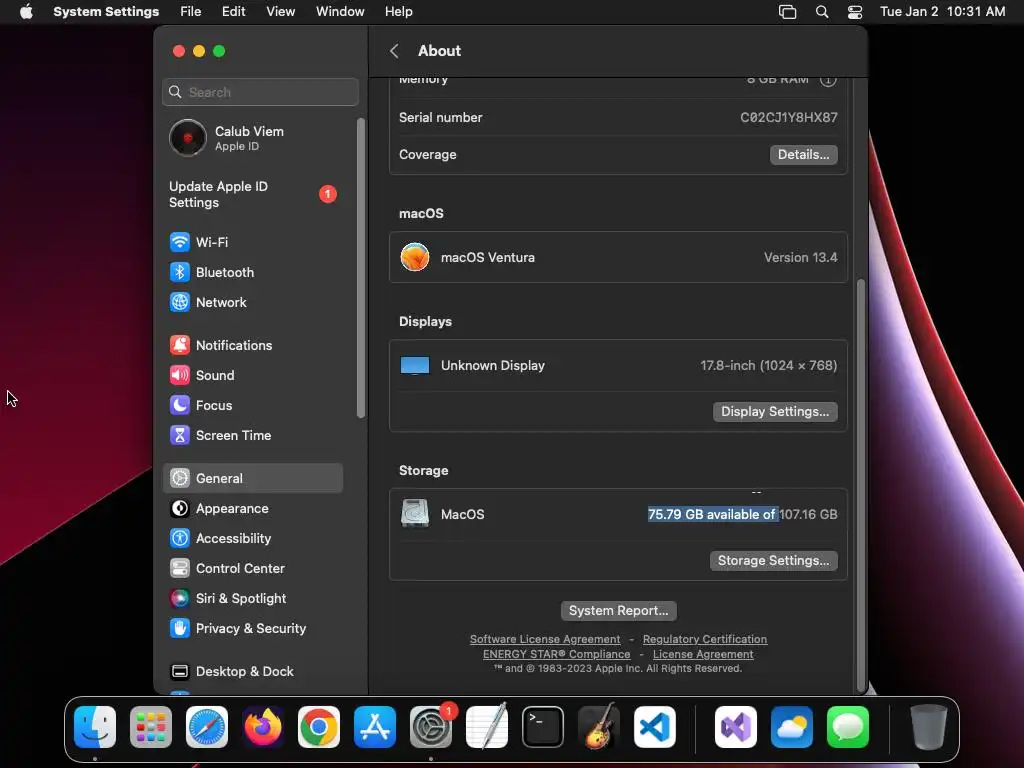Launch Safari from the Dock

point(207,727)
